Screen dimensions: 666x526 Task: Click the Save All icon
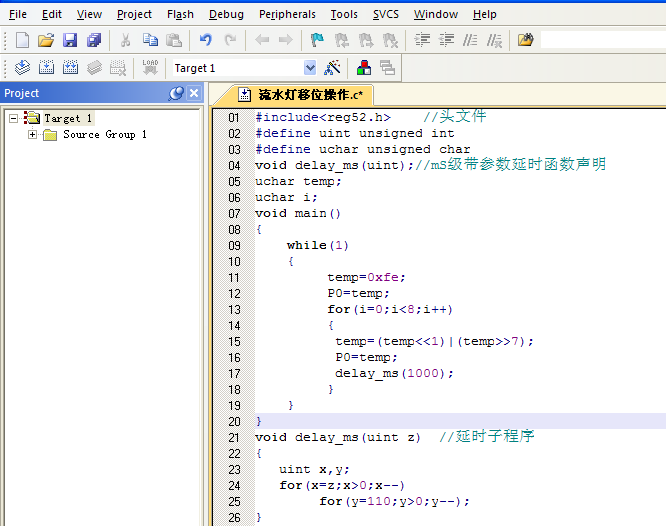point(94,40)
